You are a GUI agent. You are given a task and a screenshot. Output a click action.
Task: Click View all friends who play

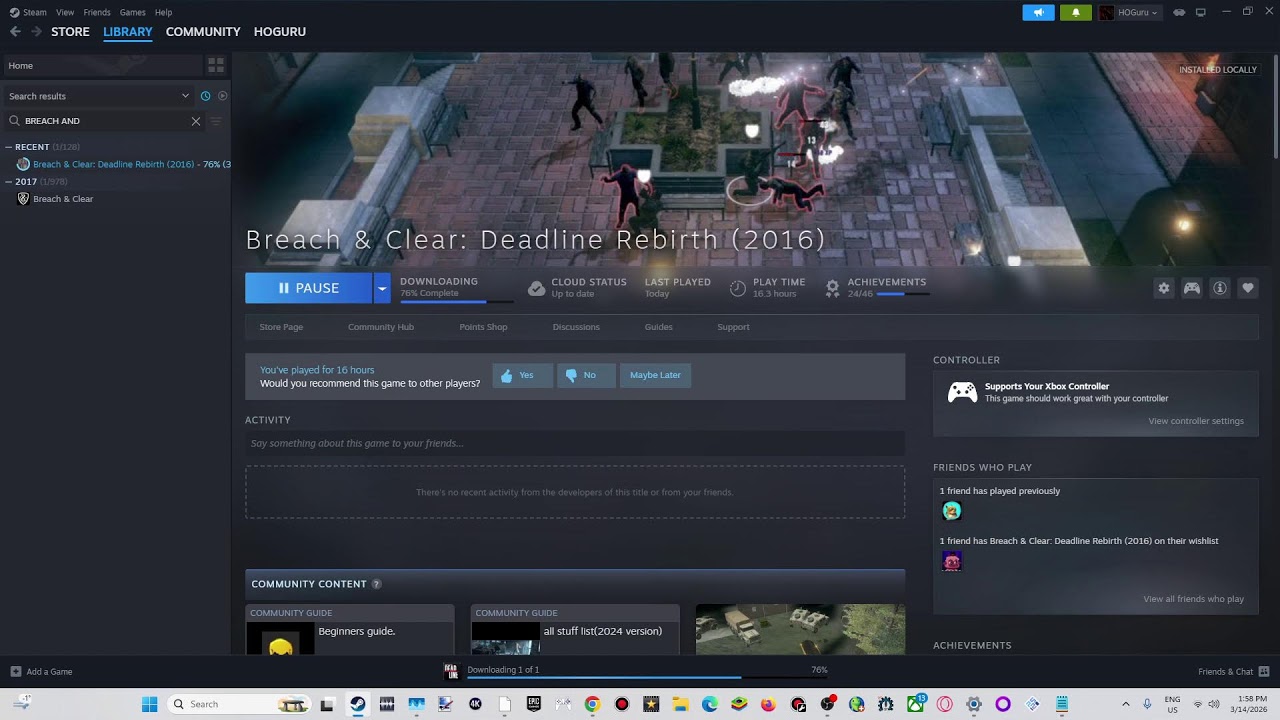click(1194, 599)
